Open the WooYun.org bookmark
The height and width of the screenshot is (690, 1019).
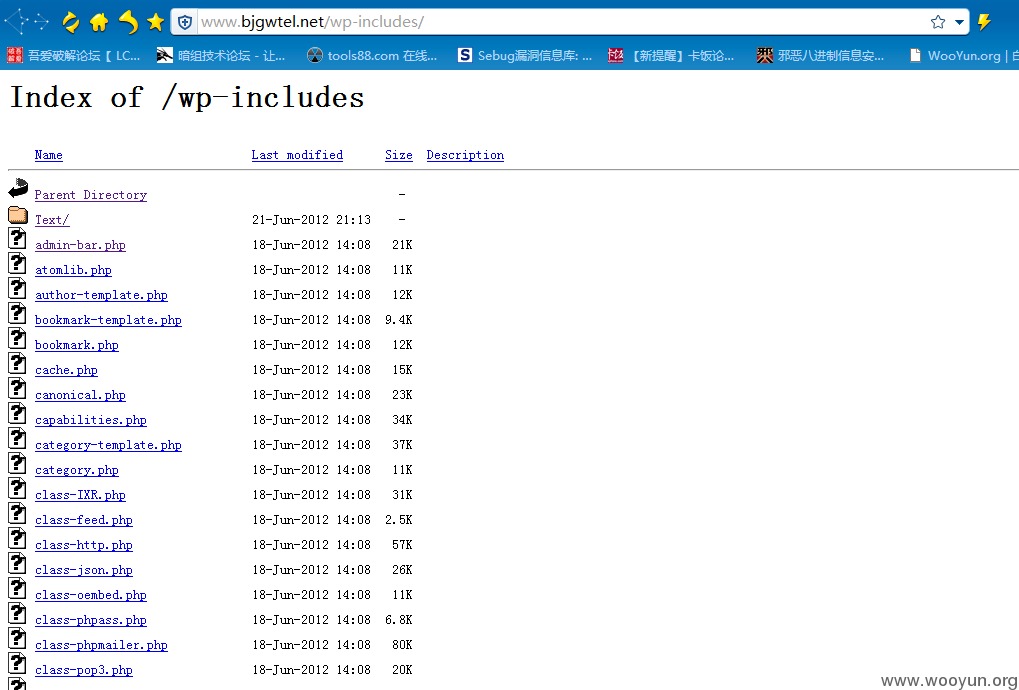[963, 56]
